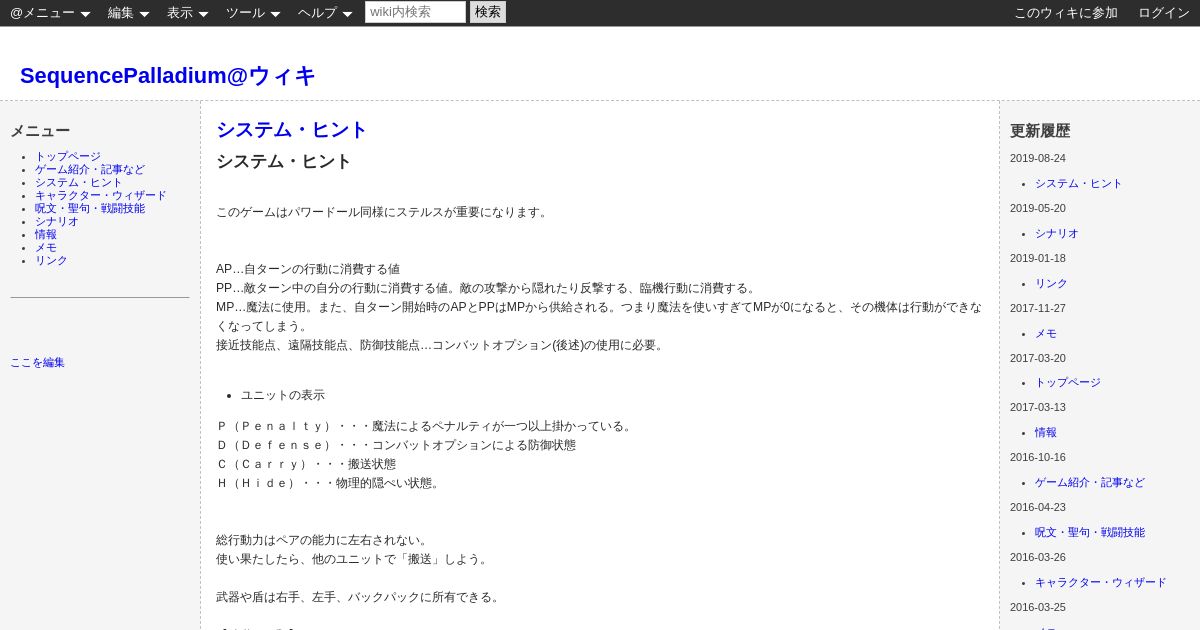The width and height of the screenshot is (1200, 630).
Task: Open キャラクター・ウィザード in left menu
Action: pos(101,196)
